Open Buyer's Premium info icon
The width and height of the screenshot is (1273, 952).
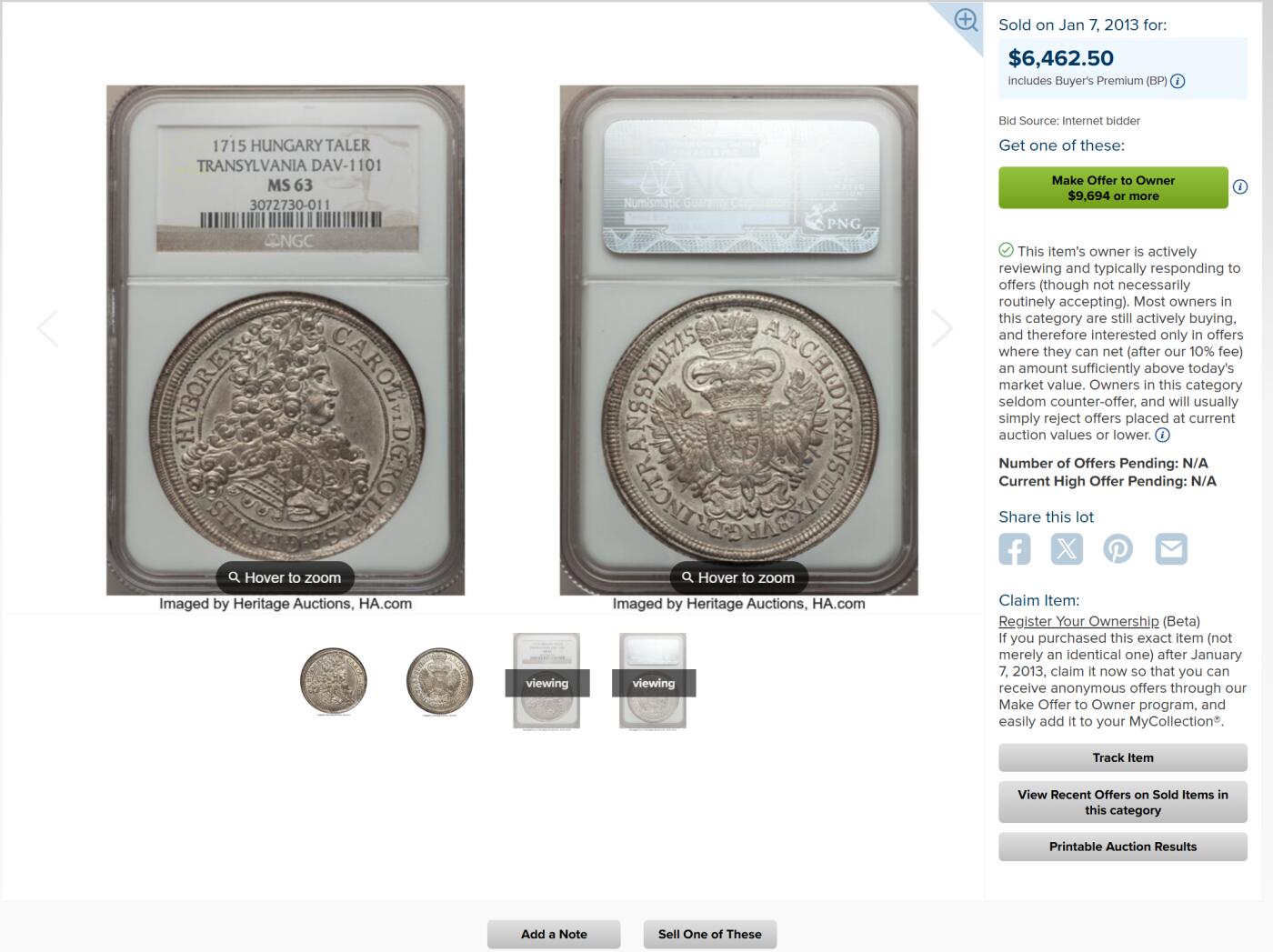tap(1178, 81)
